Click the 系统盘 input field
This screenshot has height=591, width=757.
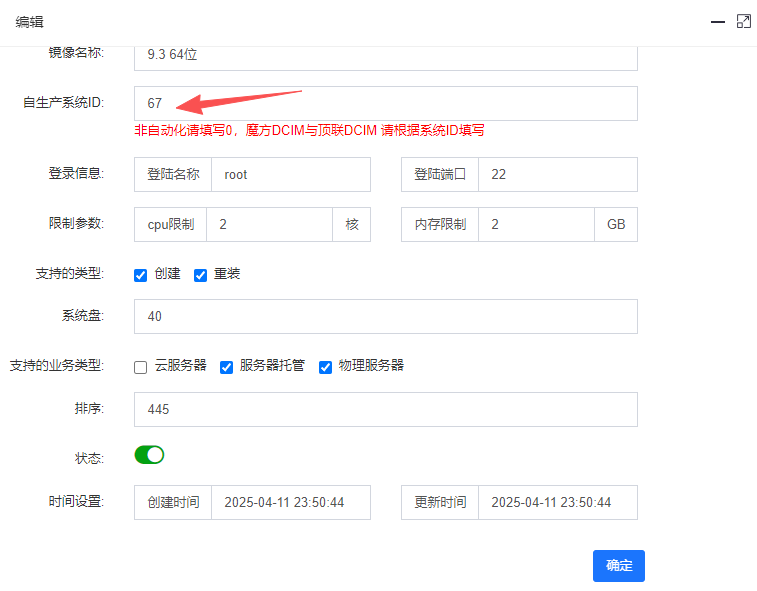[x=385, y=317]
